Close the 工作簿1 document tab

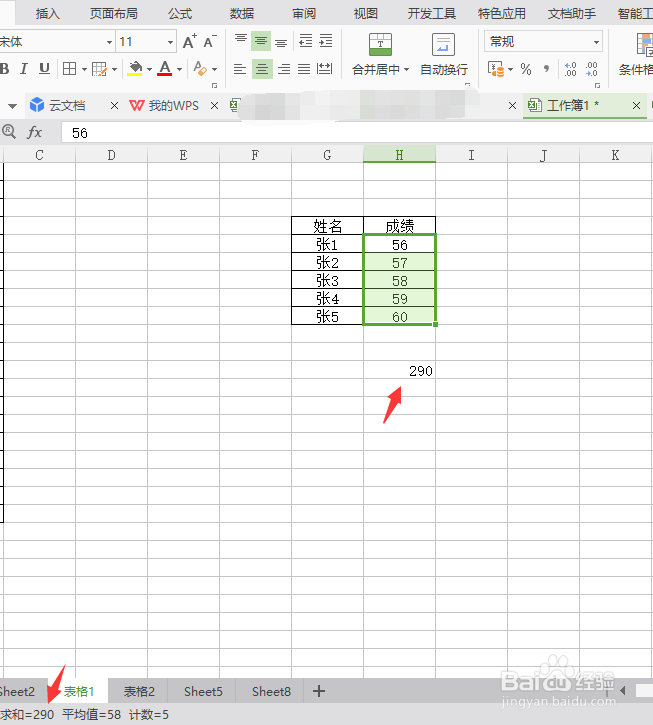coord(636,105)
